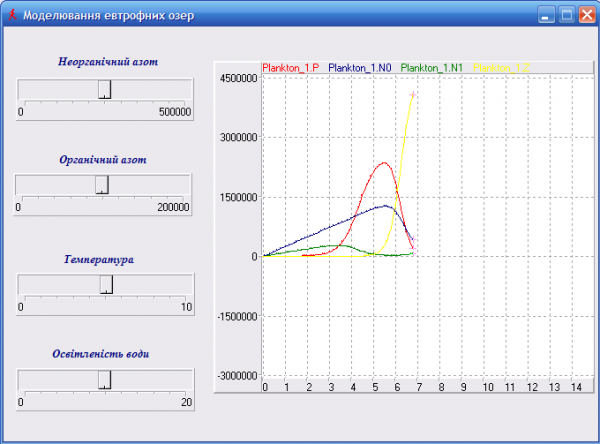Click the Plankton_1.Z legend entry

501,68
